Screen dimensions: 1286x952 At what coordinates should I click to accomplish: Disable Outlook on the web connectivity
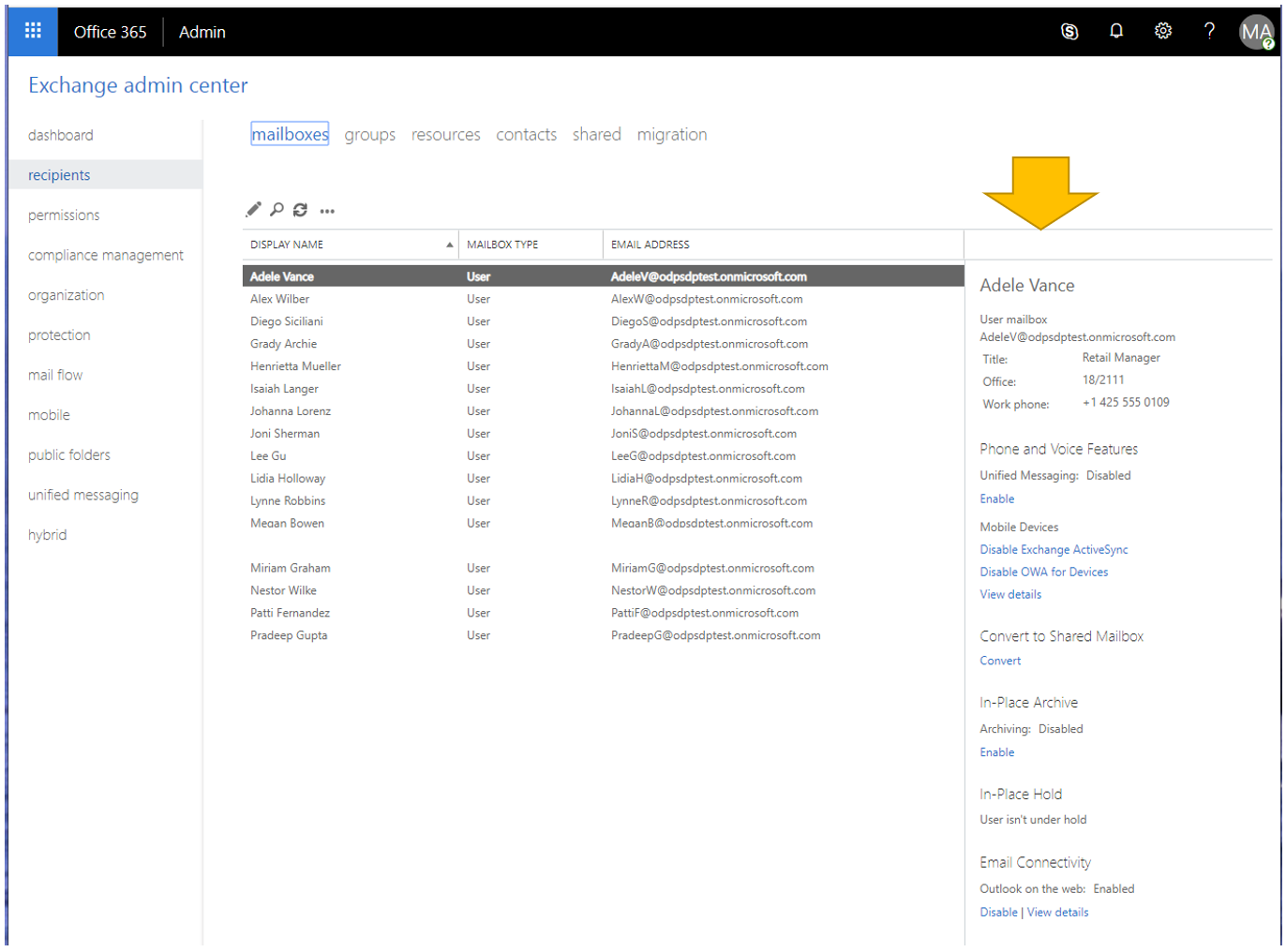(x=998, y=912)
